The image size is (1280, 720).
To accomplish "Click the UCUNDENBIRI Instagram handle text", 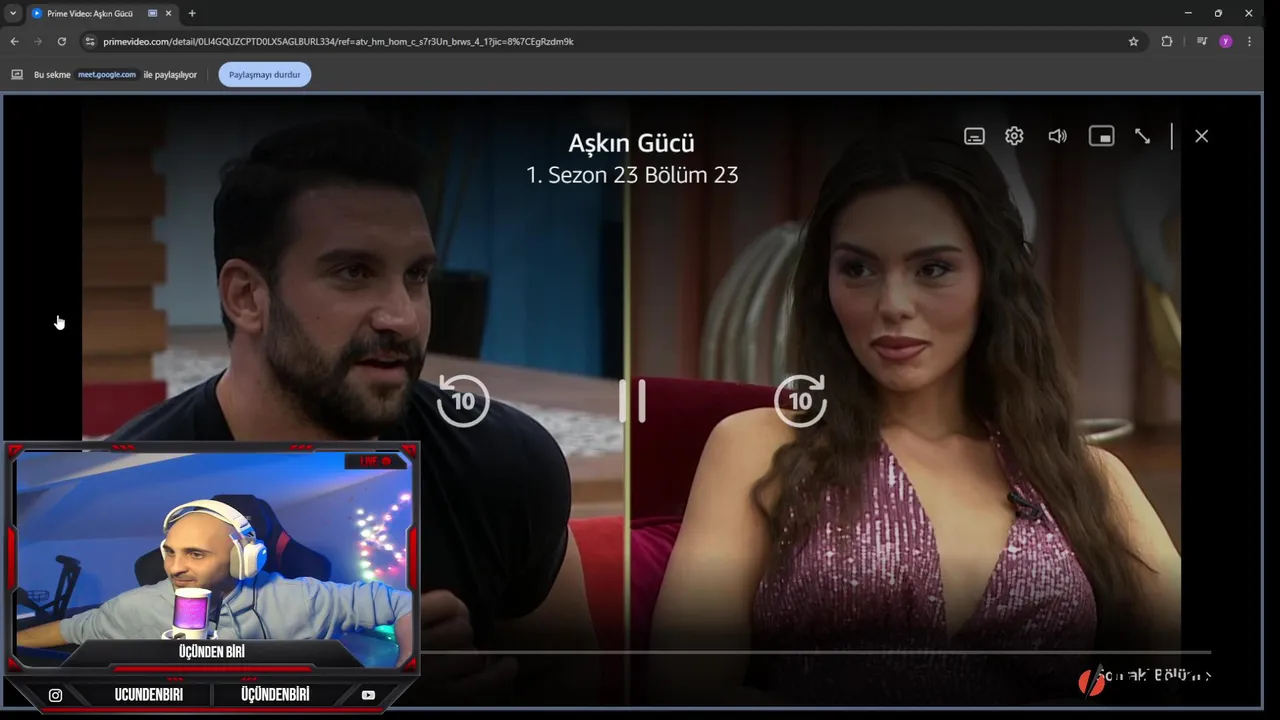I will pos(149,695).
